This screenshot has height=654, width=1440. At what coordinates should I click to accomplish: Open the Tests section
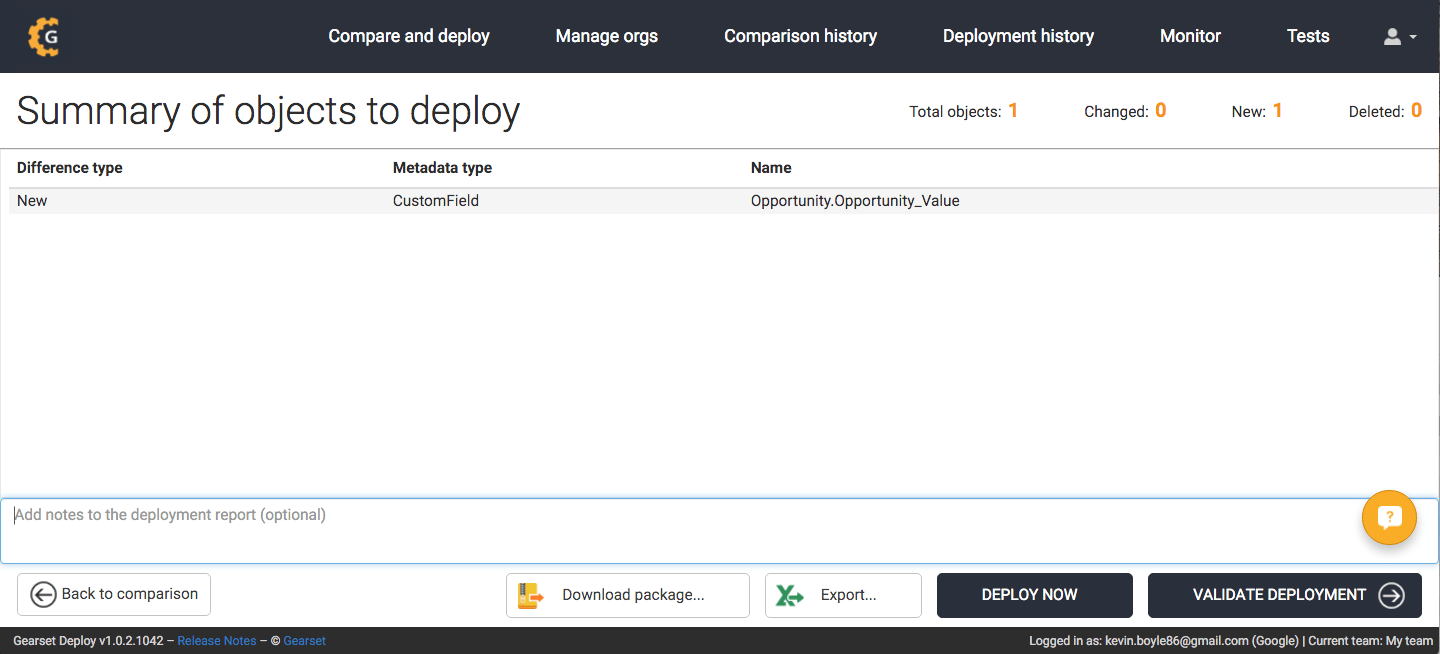pyautogui.click(x=1308, y=36)
